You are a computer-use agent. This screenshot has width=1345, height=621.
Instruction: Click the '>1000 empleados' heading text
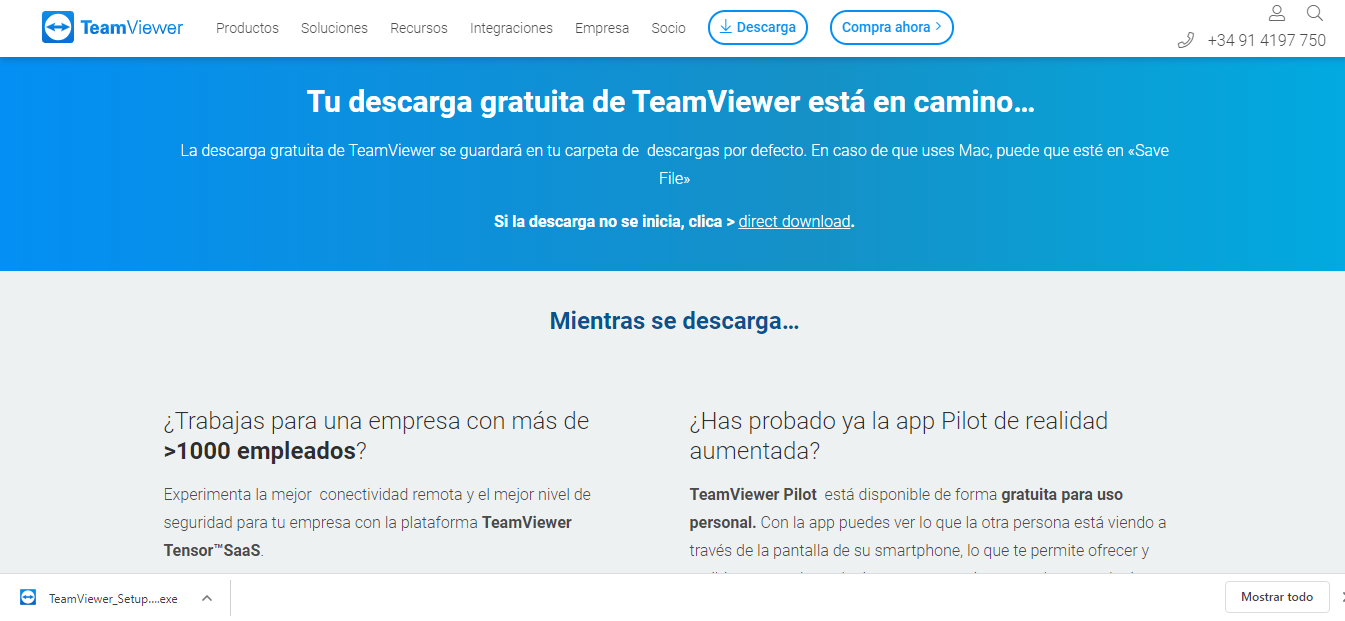tap(260, 451)
